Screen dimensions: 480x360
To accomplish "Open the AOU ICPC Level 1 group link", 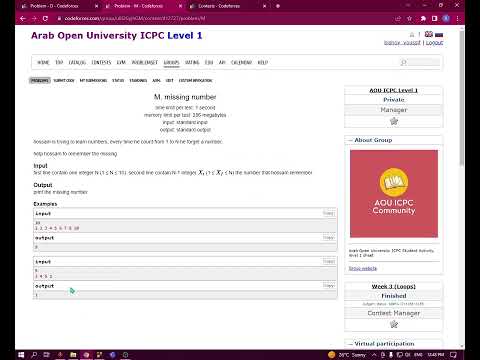I will pyautogui.click(x=394, y=90).
